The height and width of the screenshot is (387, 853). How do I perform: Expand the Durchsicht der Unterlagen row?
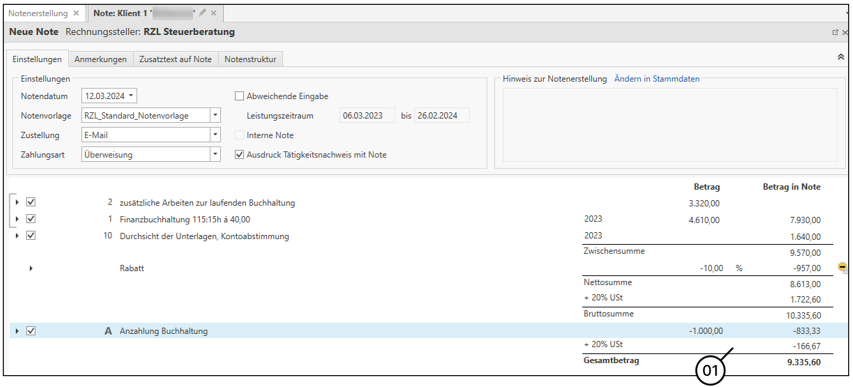pyautogui.click(x=17, y=236)
